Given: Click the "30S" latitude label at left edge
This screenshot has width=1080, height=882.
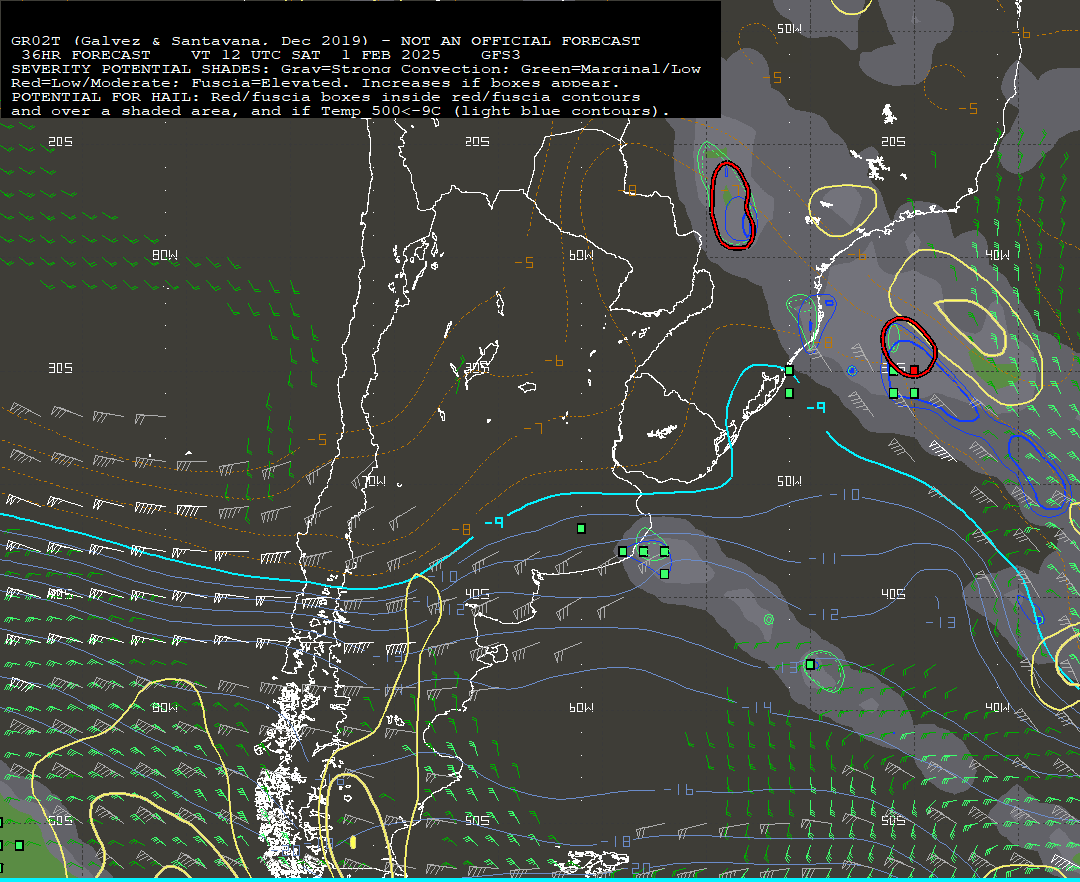Looking at the screenshot, I should pos(61,368).
